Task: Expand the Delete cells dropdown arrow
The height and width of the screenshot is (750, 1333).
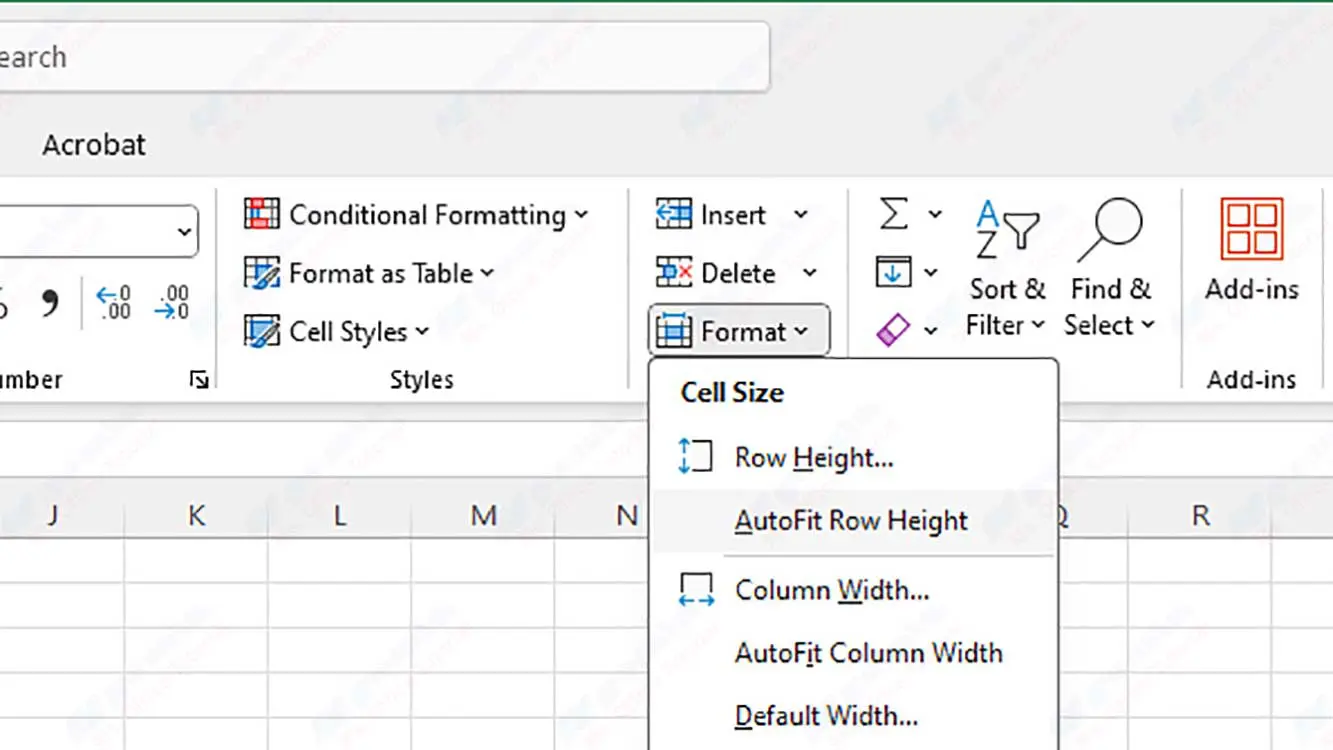Action: tap(809, 273)
